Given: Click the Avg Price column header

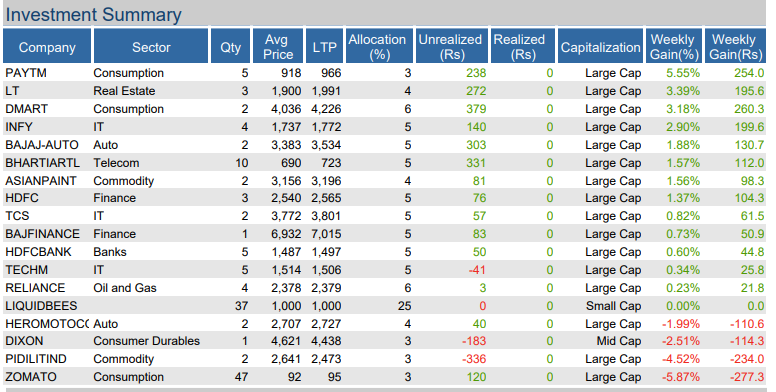Looking at the screenshot, I should coord(278,46).
